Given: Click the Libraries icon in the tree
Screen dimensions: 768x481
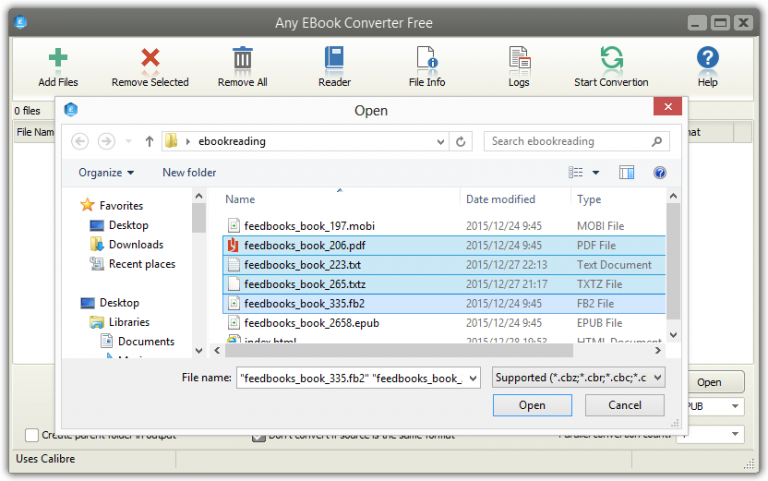Looking at the screenshot, I should coord(96,322).
